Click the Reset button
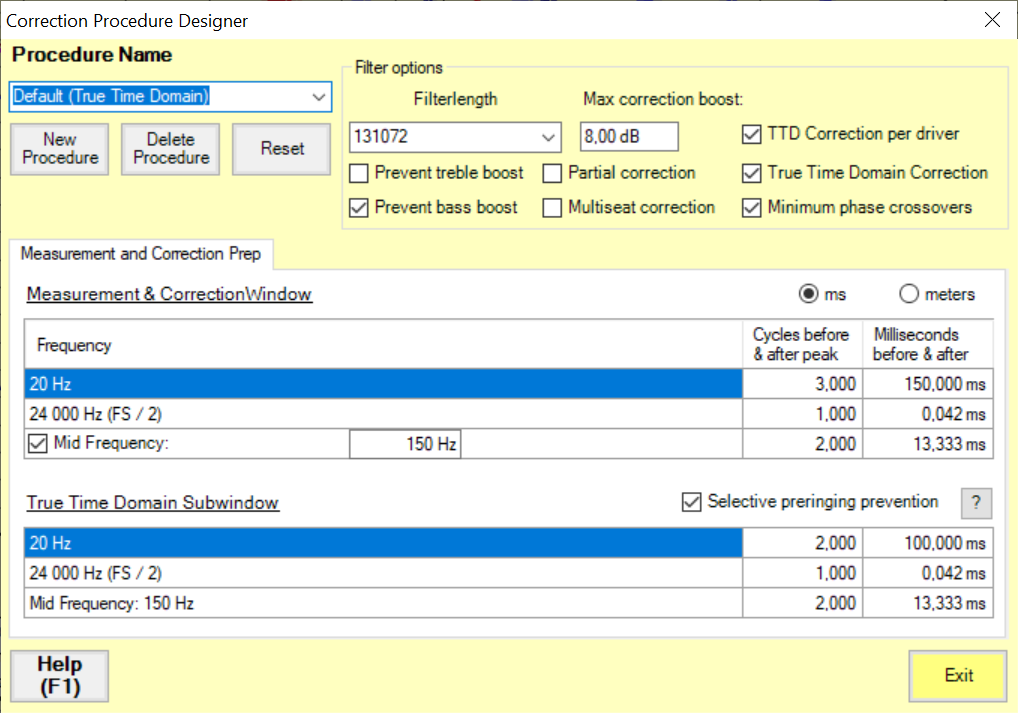The width and height of the screenshot is (1018, 713). tap(282, 149)
